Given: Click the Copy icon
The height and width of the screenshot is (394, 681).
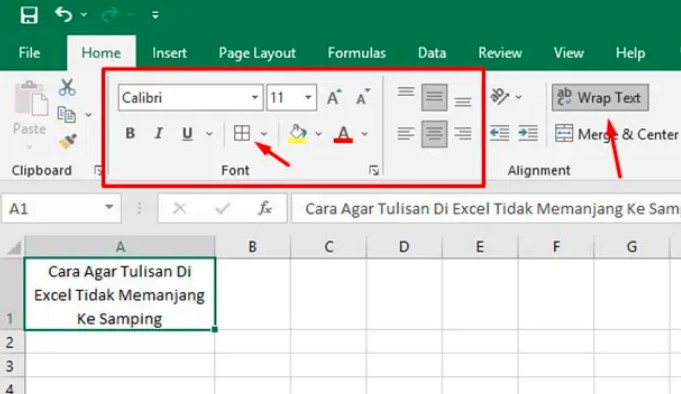Looking at the screenshot, I should (66, 115).
